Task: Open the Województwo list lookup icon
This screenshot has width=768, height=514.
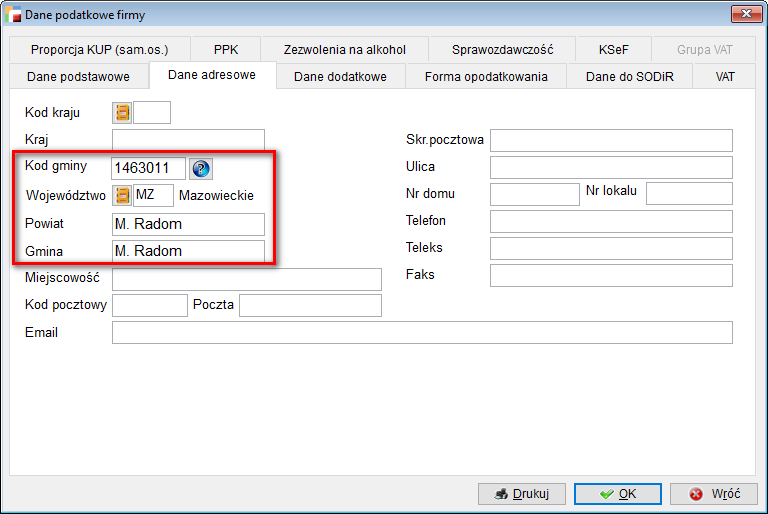Action: [x=123, y=196]
